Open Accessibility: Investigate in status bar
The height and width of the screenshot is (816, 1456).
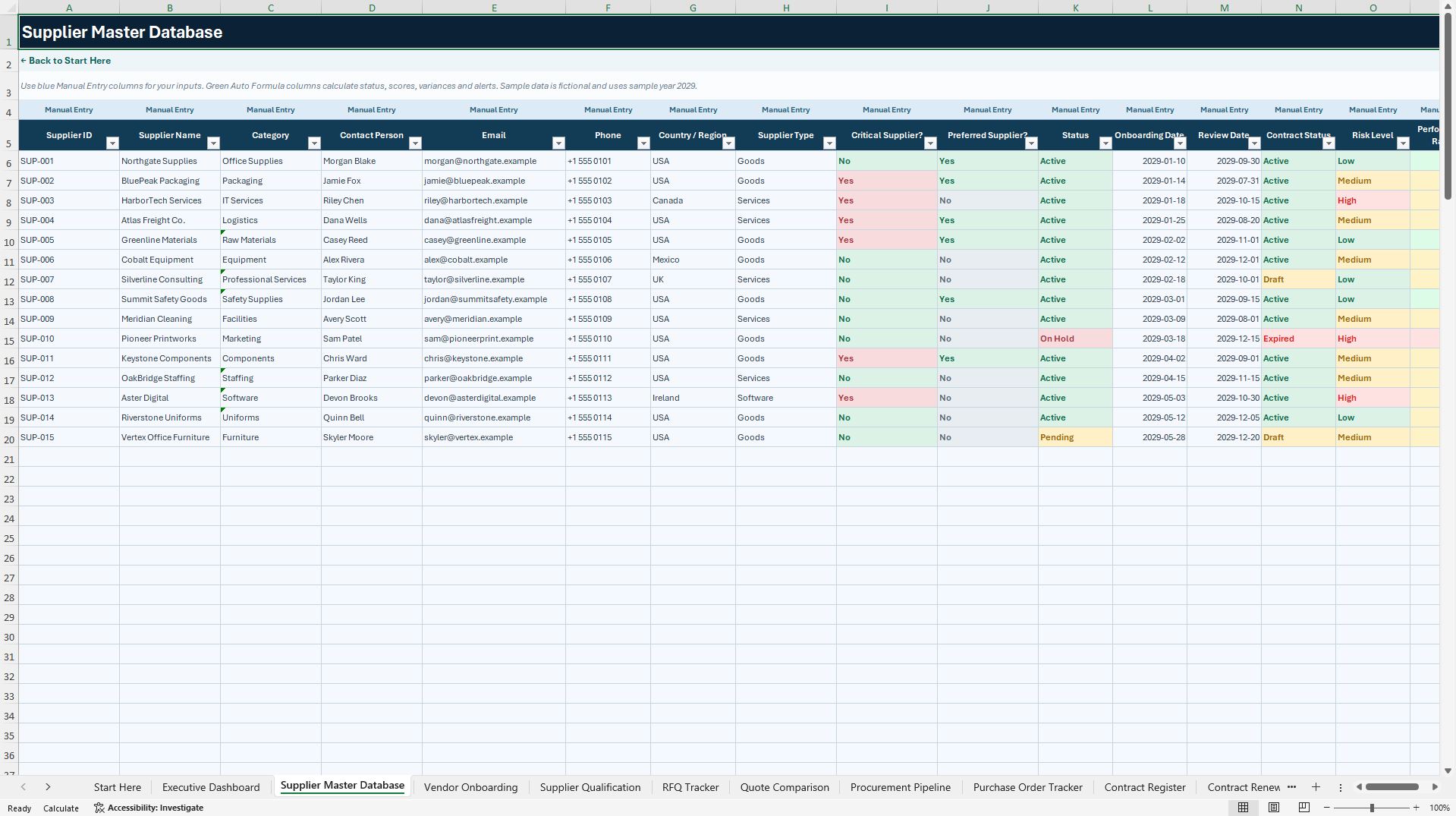149,808
